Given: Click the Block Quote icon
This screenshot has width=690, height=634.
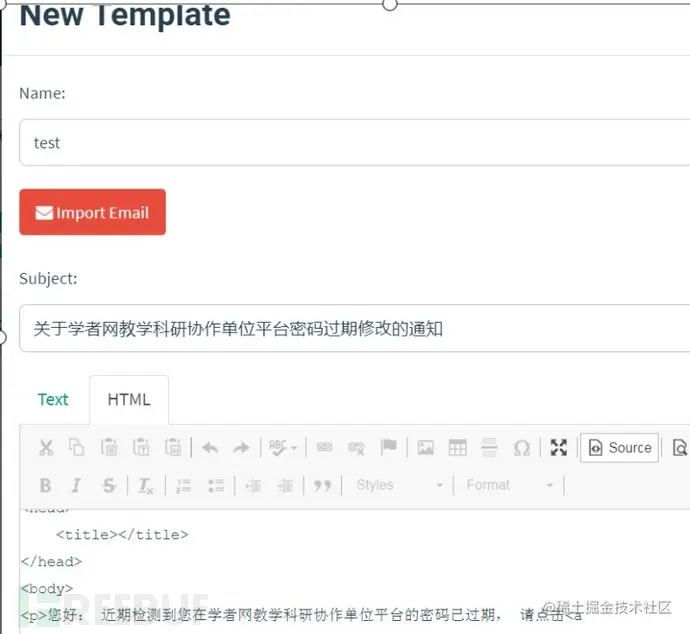Looking at the screenshot, I should [322, 486].
